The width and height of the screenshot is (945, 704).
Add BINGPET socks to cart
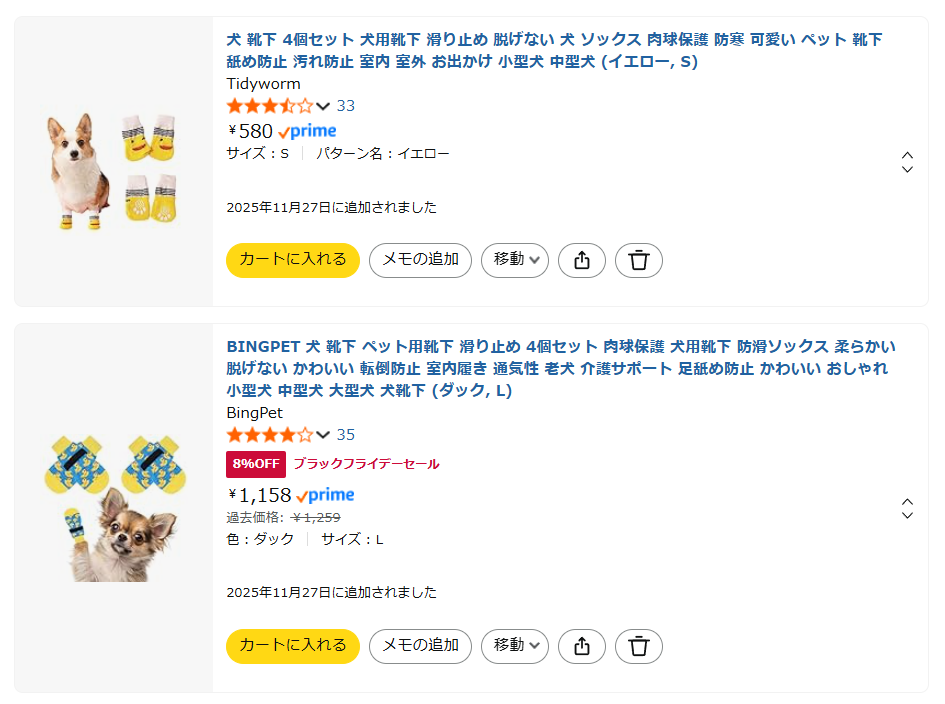coord(293,646)
